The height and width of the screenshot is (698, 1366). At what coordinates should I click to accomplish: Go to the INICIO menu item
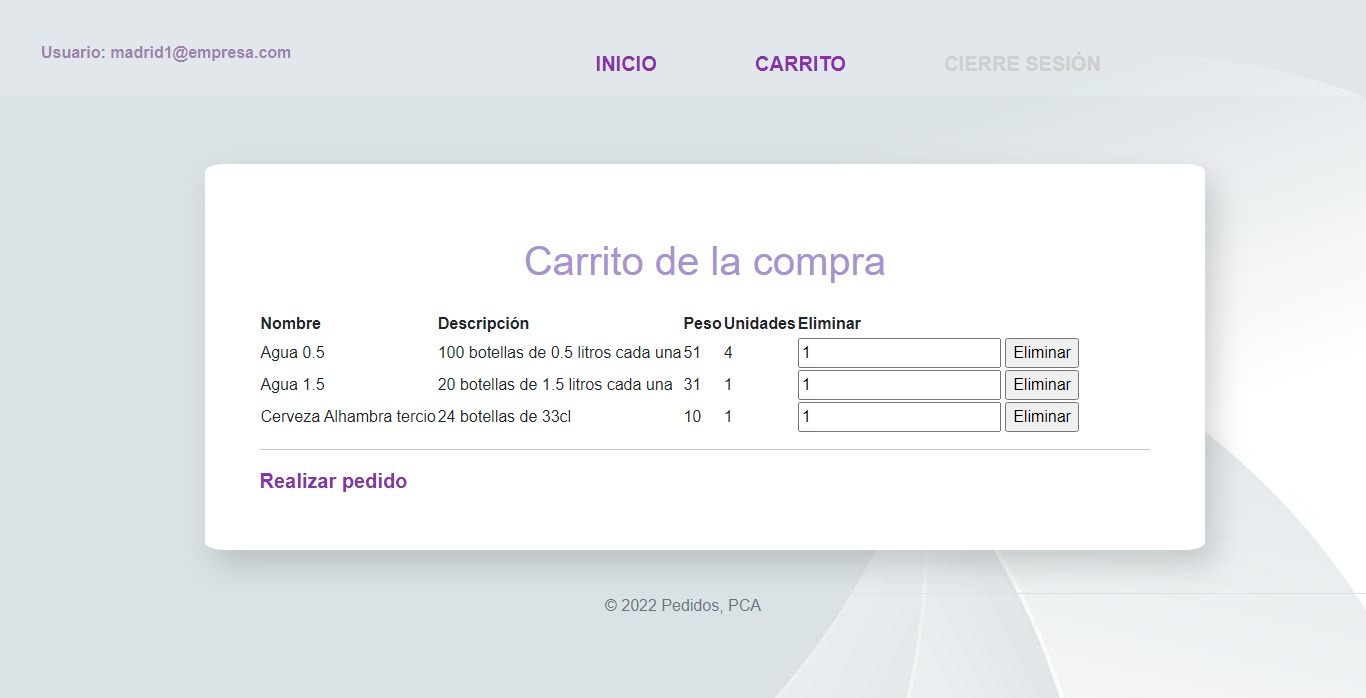tap(625, 63)
